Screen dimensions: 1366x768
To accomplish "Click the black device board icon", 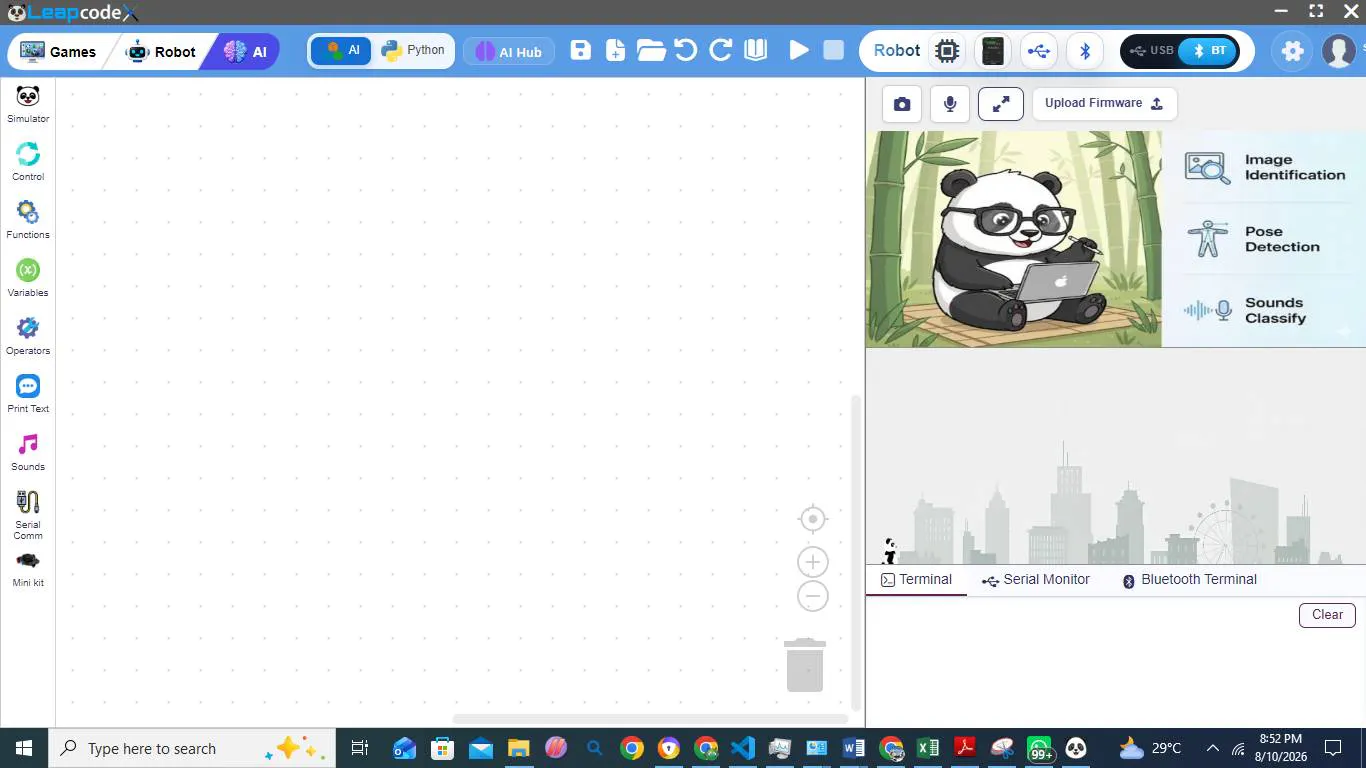I will (993, 51).
